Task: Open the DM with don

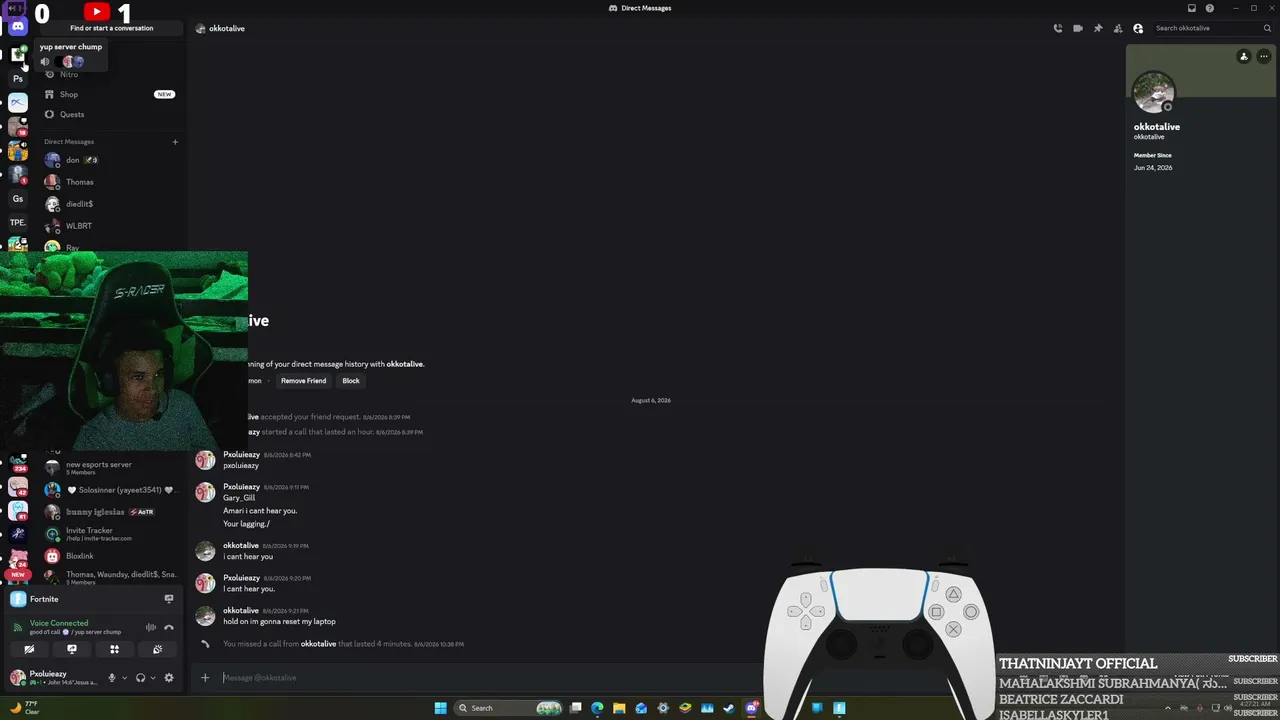Action: pos(112,160)
